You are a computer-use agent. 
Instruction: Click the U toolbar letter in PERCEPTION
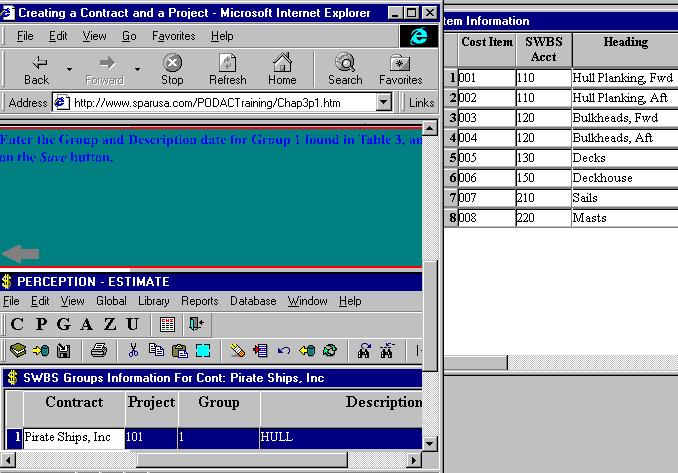pos(132,324)
